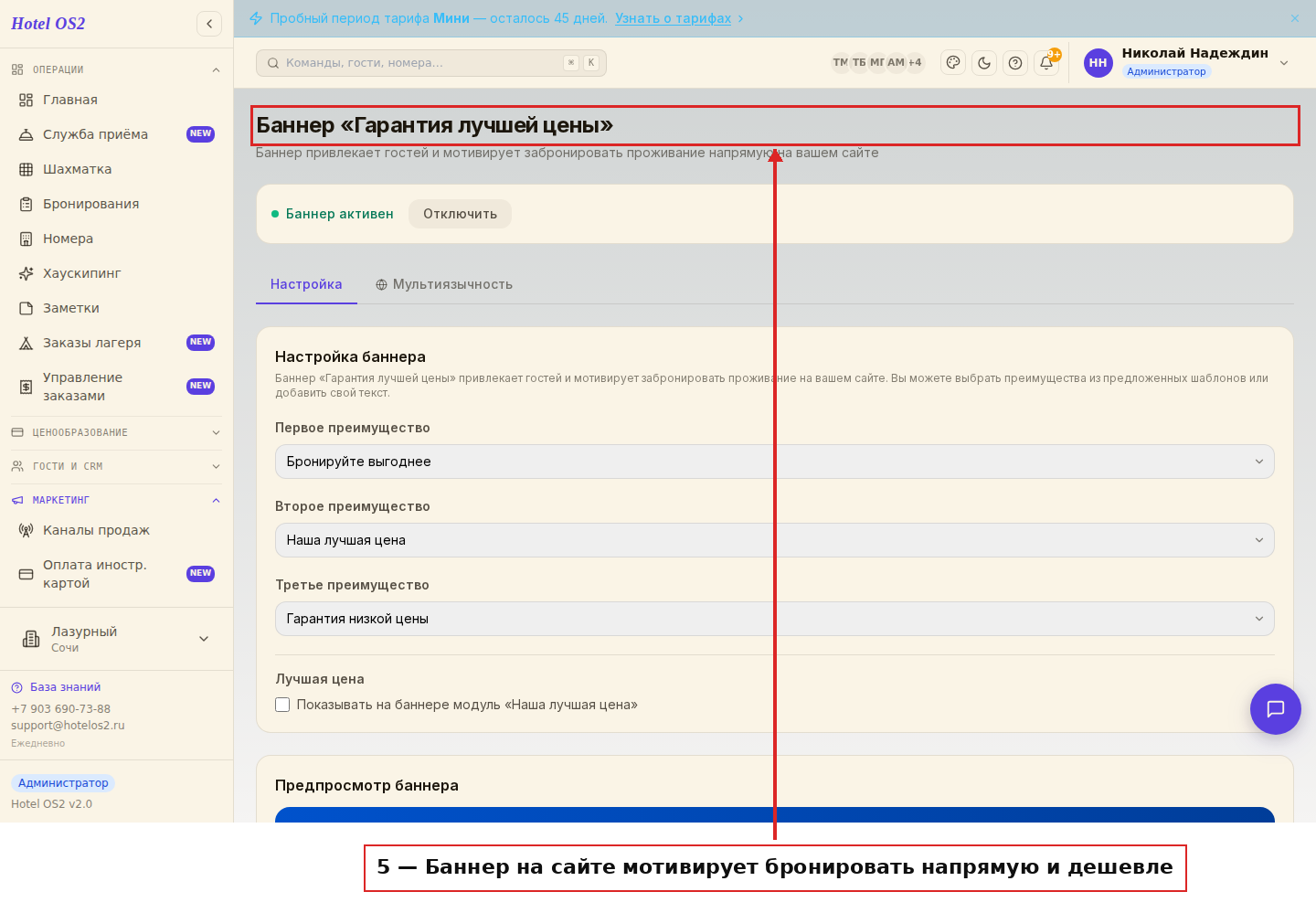Click the +7 903 690-73-88 phone number
The height and width of the screenshot is (913, 1316).
point(60,709)
